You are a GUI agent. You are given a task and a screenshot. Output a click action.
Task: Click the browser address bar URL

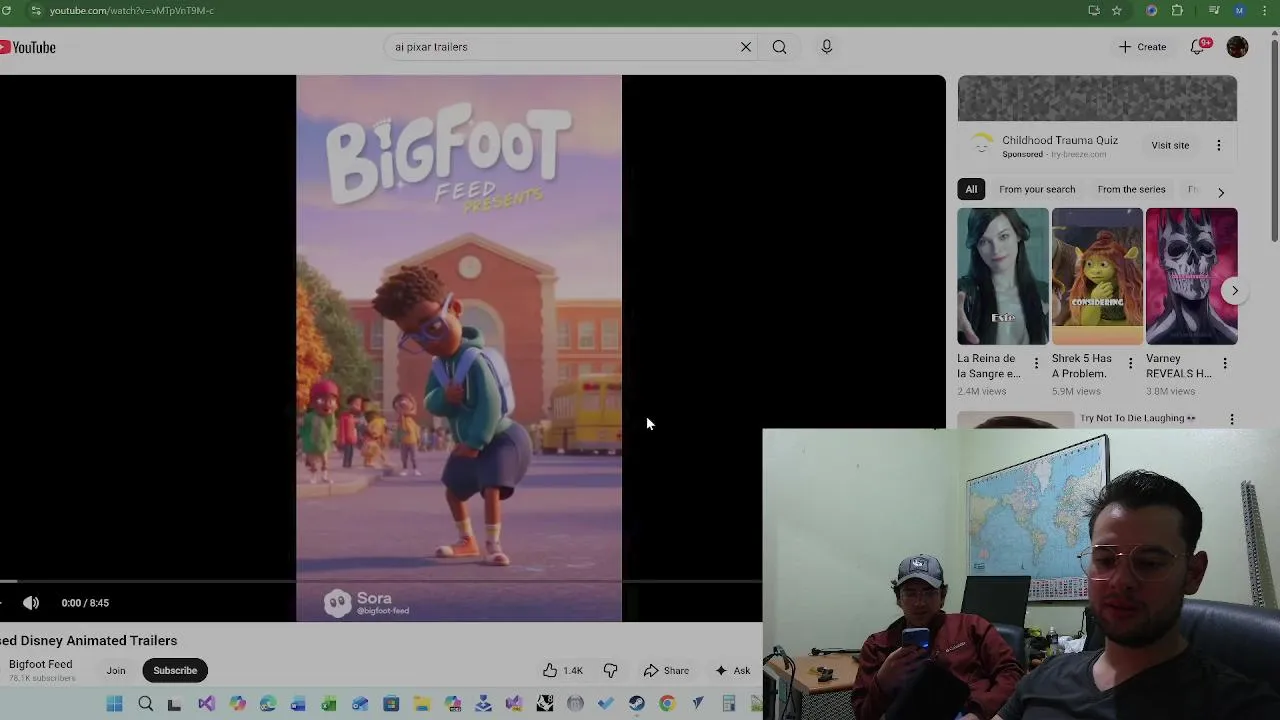132,10
